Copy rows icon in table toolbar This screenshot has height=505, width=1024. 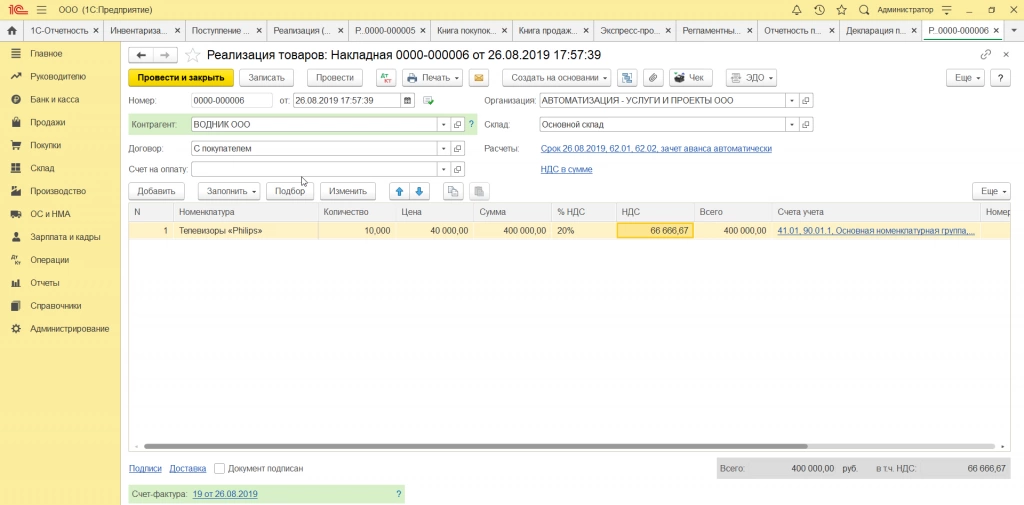[x=453, y=191]
